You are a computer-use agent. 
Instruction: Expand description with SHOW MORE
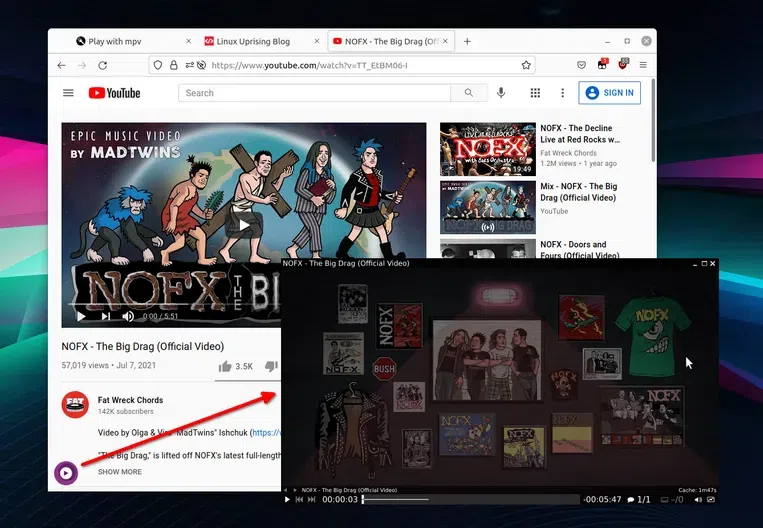(120, 472)
